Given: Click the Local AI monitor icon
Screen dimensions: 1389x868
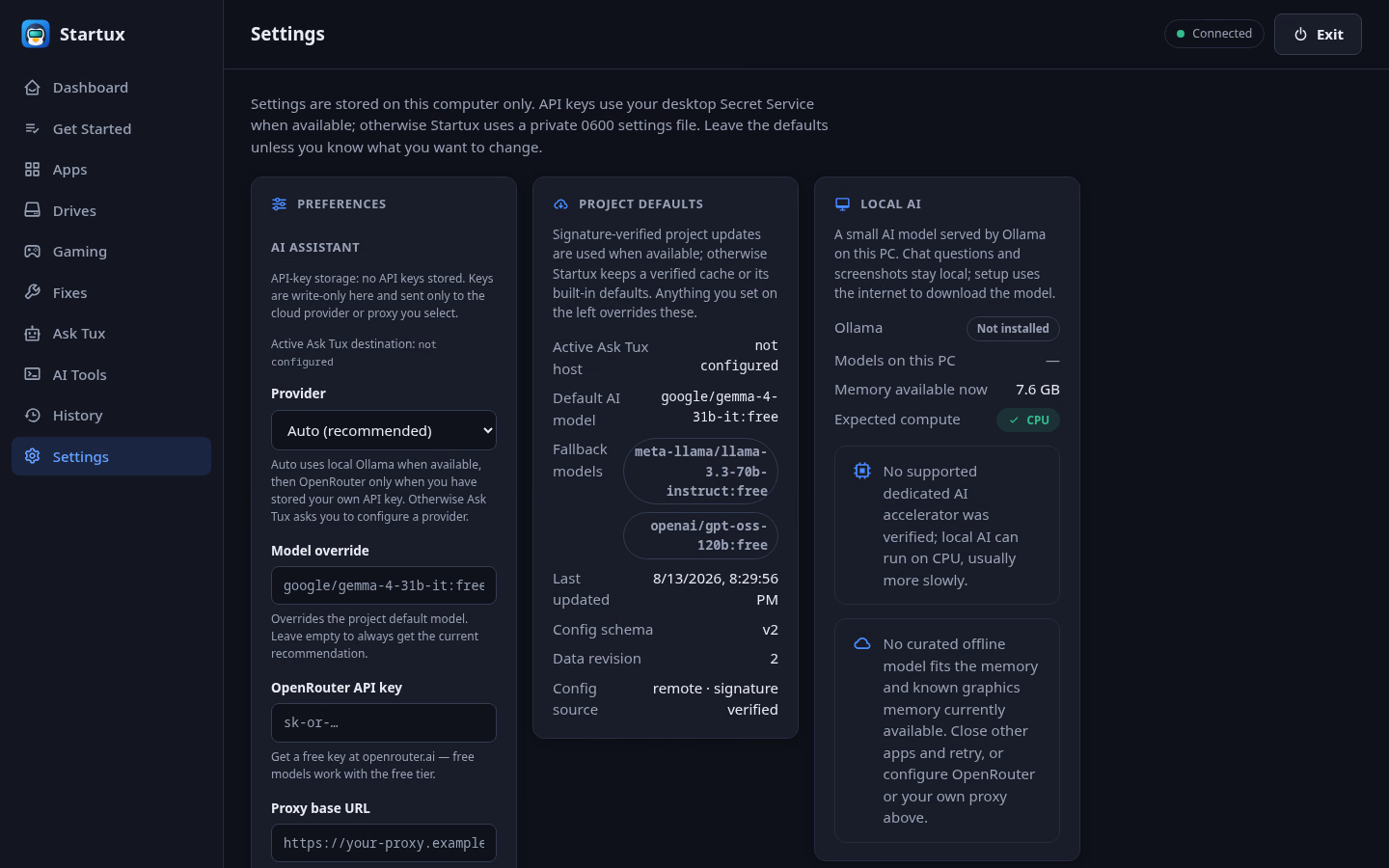Looking at the screenshot, I should click(843, 204).
